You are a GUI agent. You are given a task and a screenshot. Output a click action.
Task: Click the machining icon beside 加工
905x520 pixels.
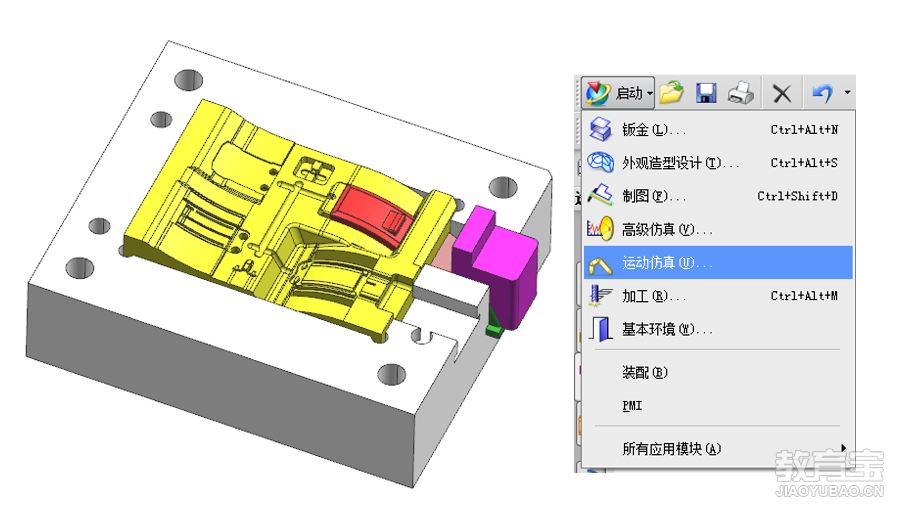(x=600, y=295)
